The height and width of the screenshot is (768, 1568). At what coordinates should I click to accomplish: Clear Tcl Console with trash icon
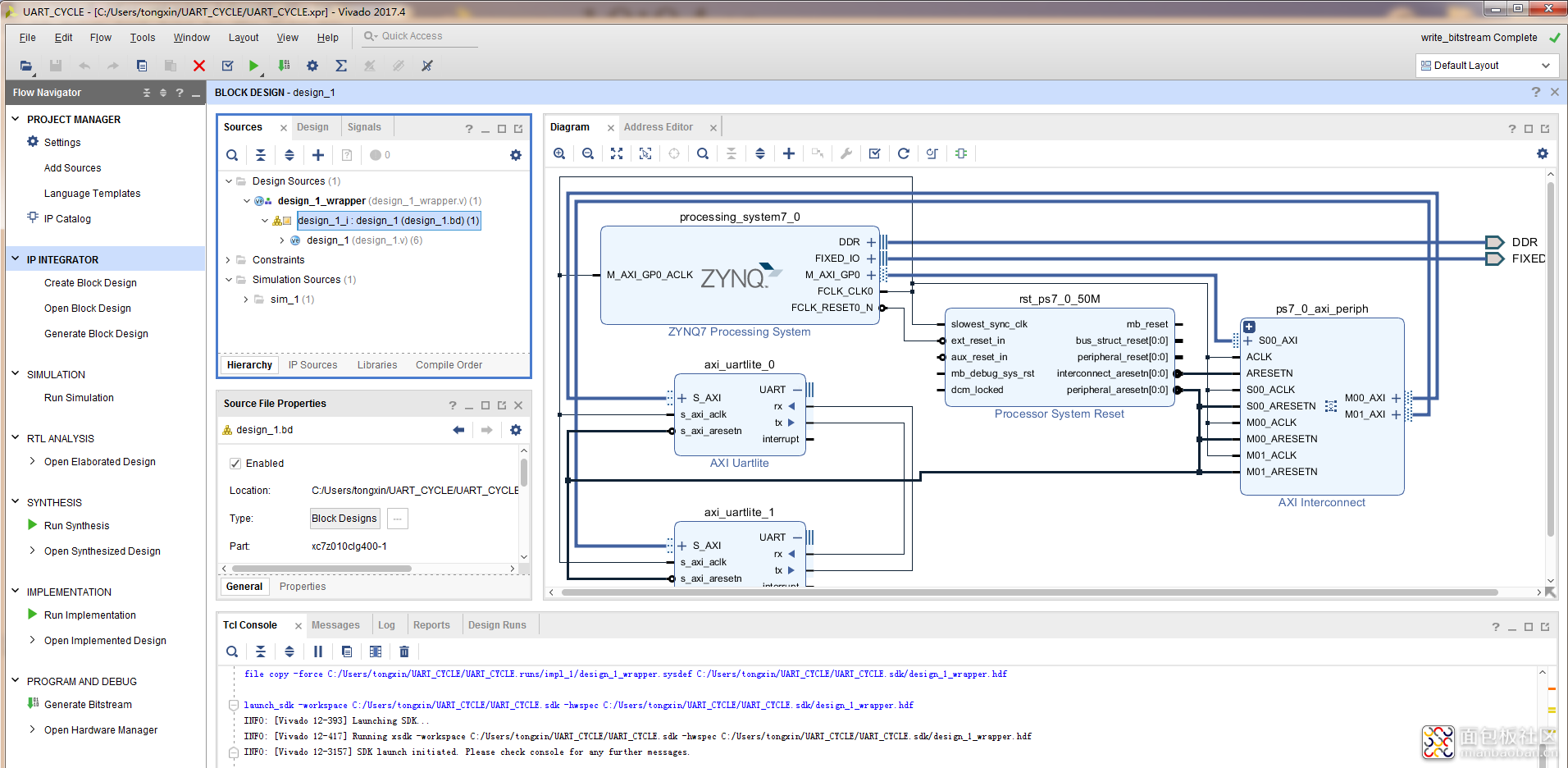pyautogui.click(x=404, y=651)
